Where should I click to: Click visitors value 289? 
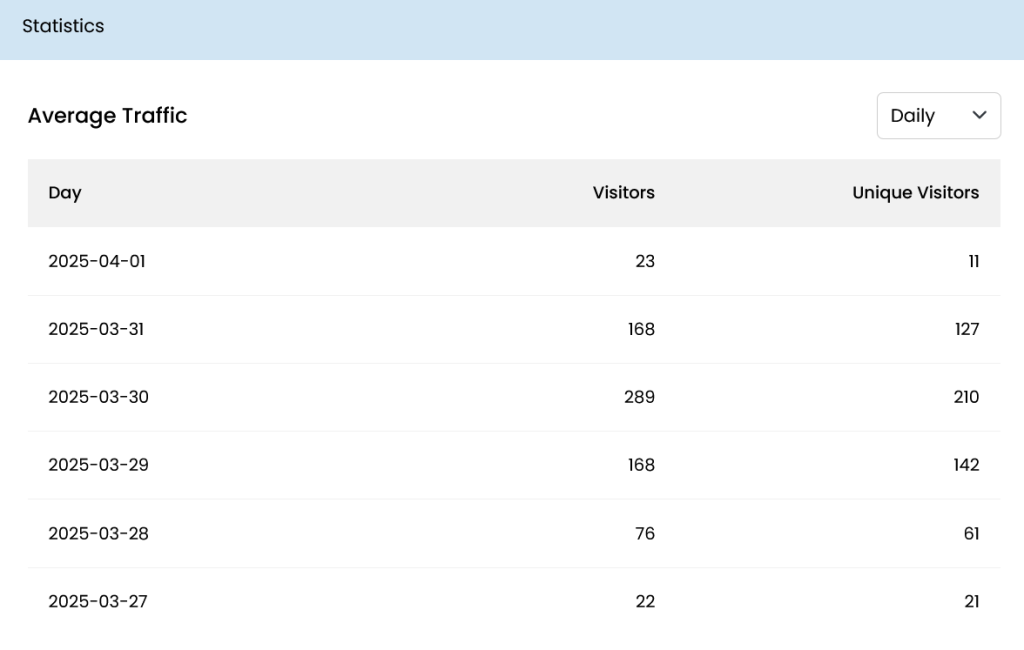tap(638, 397)
